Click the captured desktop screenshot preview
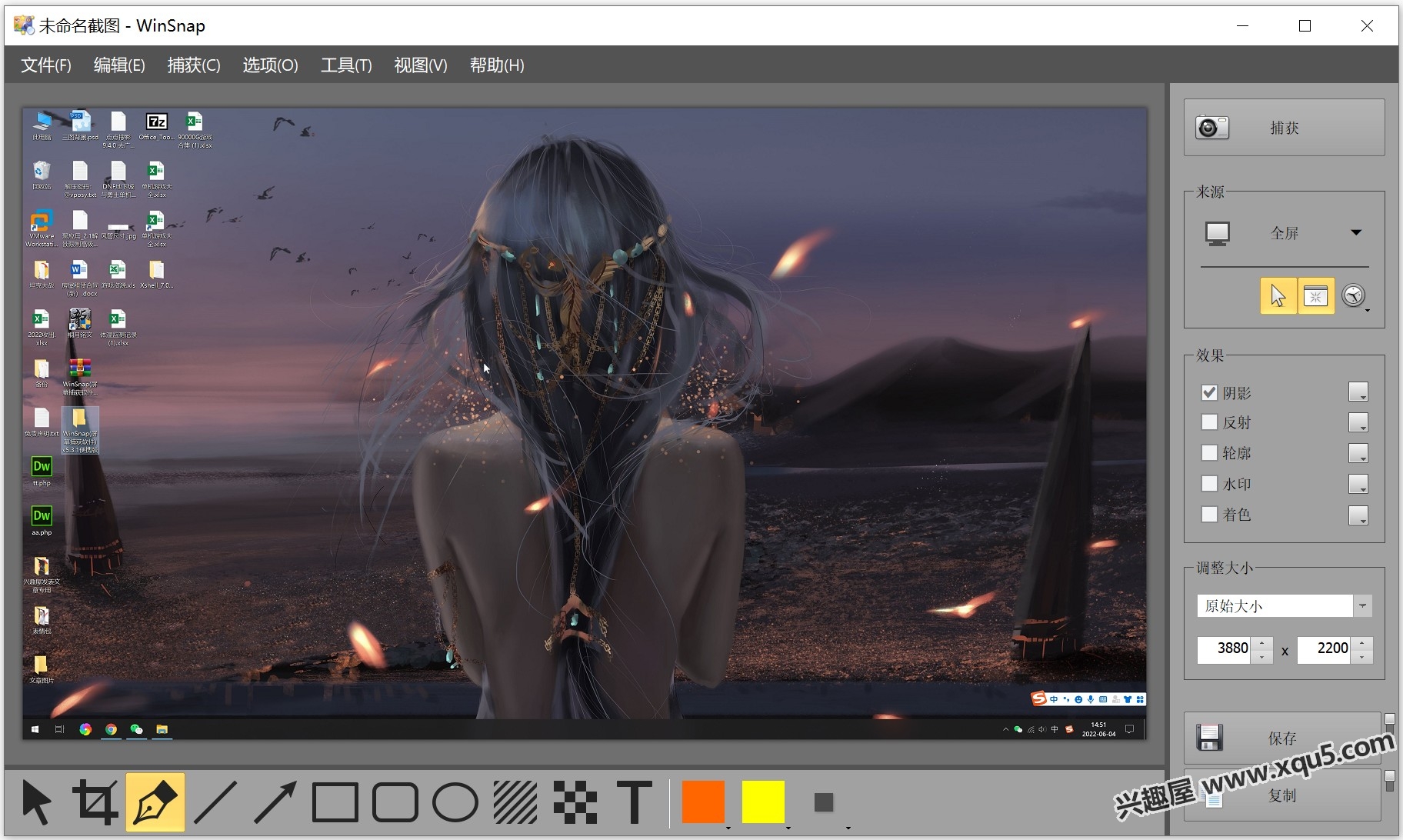 (x=584, y=423)
